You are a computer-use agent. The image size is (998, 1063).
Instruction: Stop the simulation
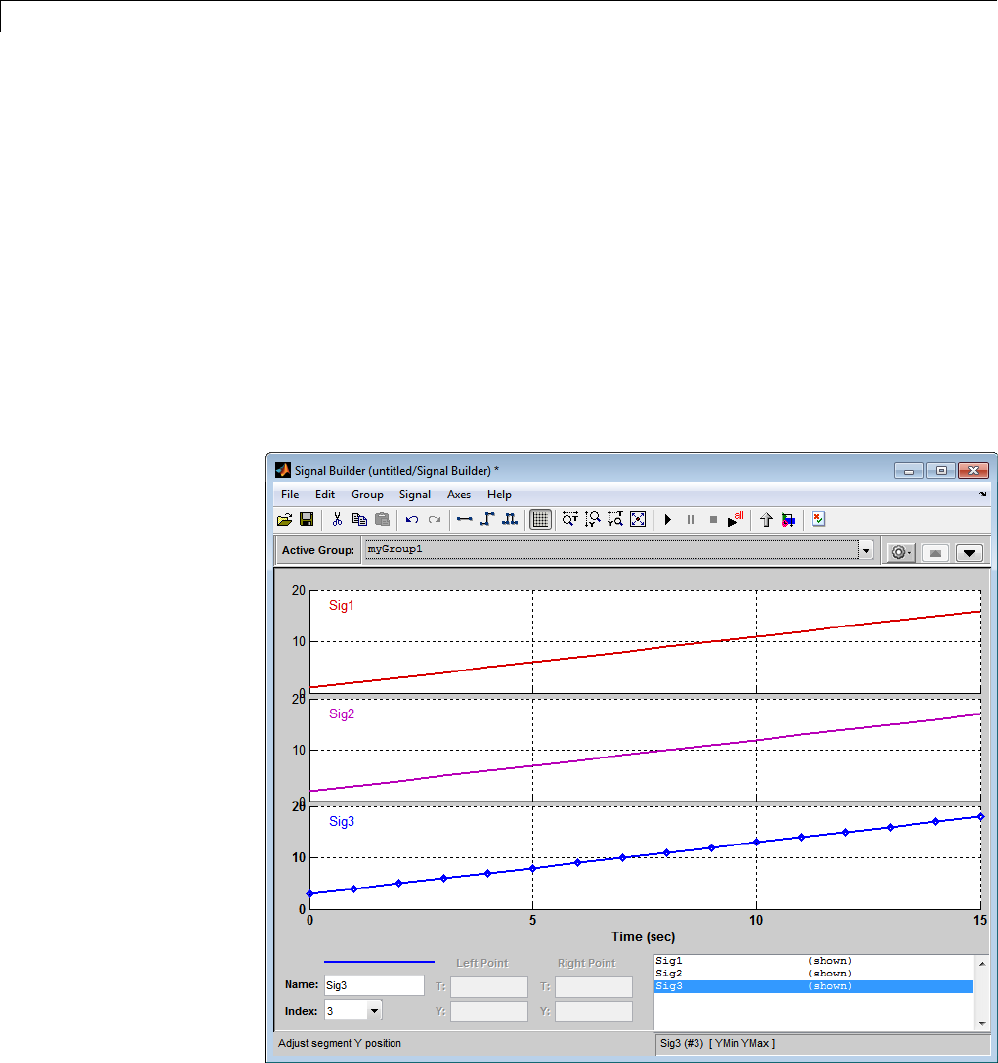(x=713, y=520)
